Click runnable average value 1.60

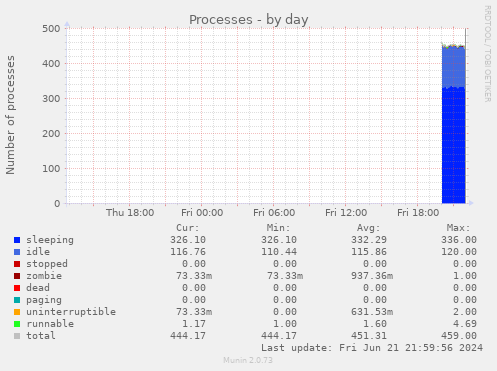375,324
